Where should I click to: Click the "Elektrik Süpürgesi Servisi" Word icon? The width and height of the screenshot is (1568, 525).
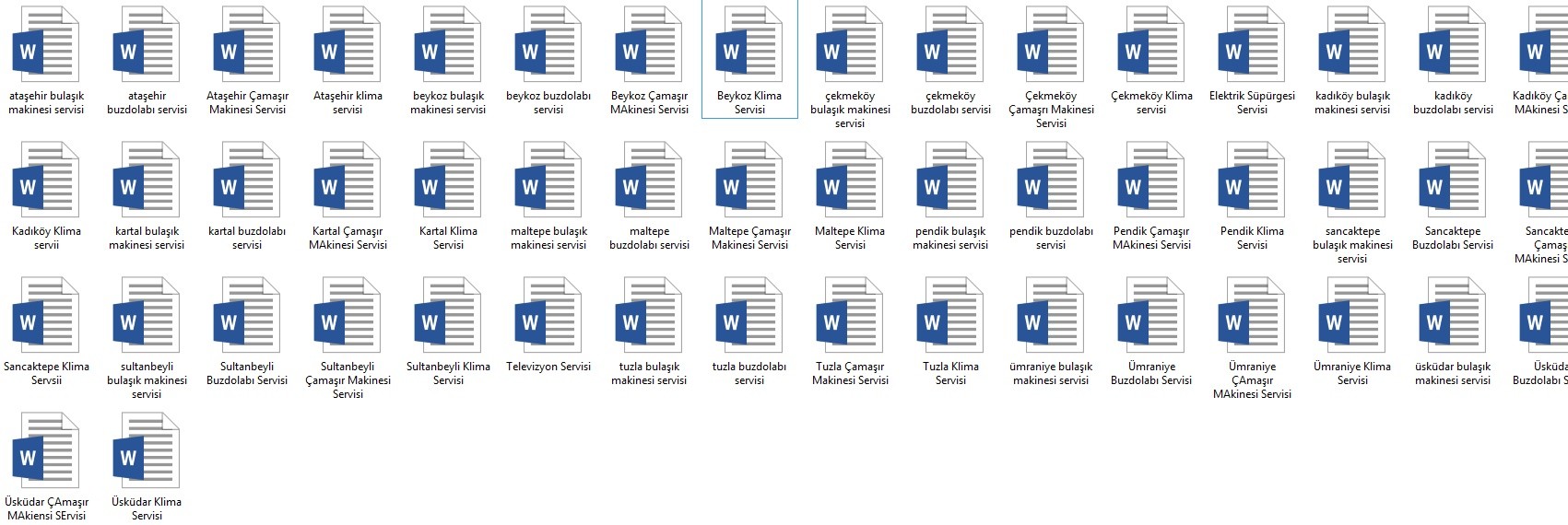coord(1251,44)
